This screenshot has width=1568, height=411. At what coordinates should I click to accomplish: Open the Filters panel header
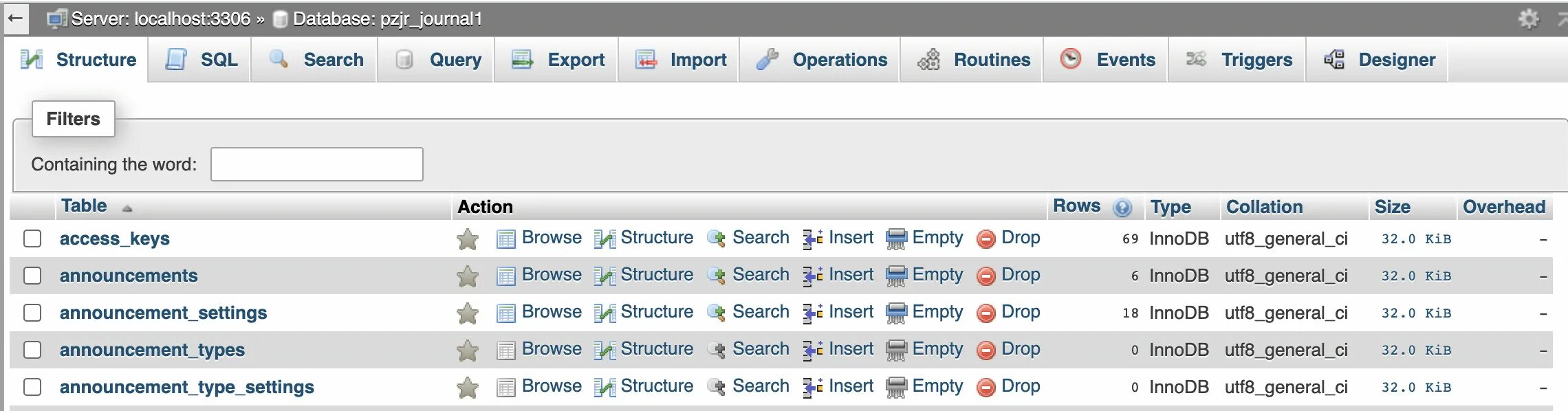[x=74, y=119]
